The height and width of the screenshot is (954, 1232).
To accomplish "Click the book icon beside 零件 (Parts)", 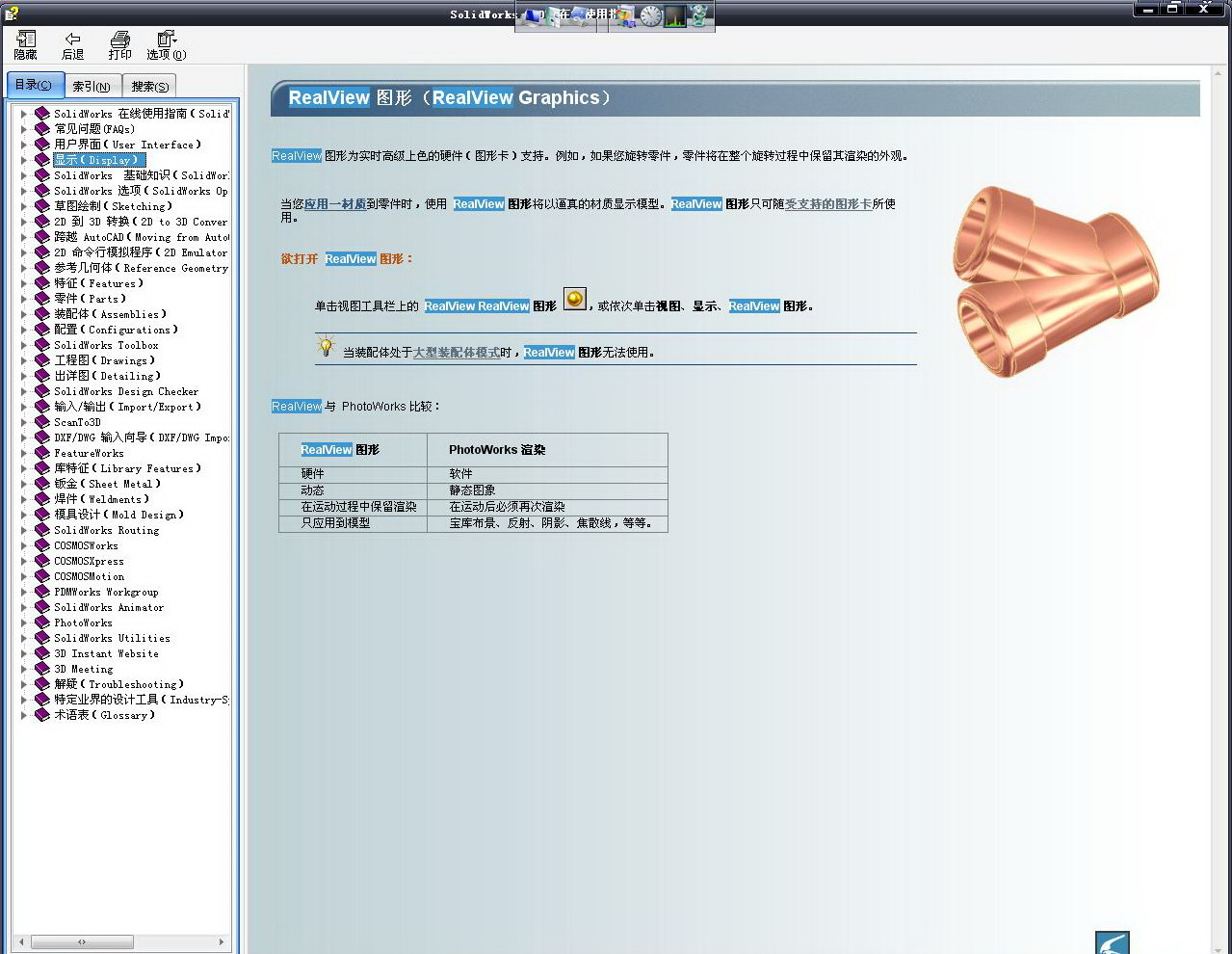I will 42,299.
